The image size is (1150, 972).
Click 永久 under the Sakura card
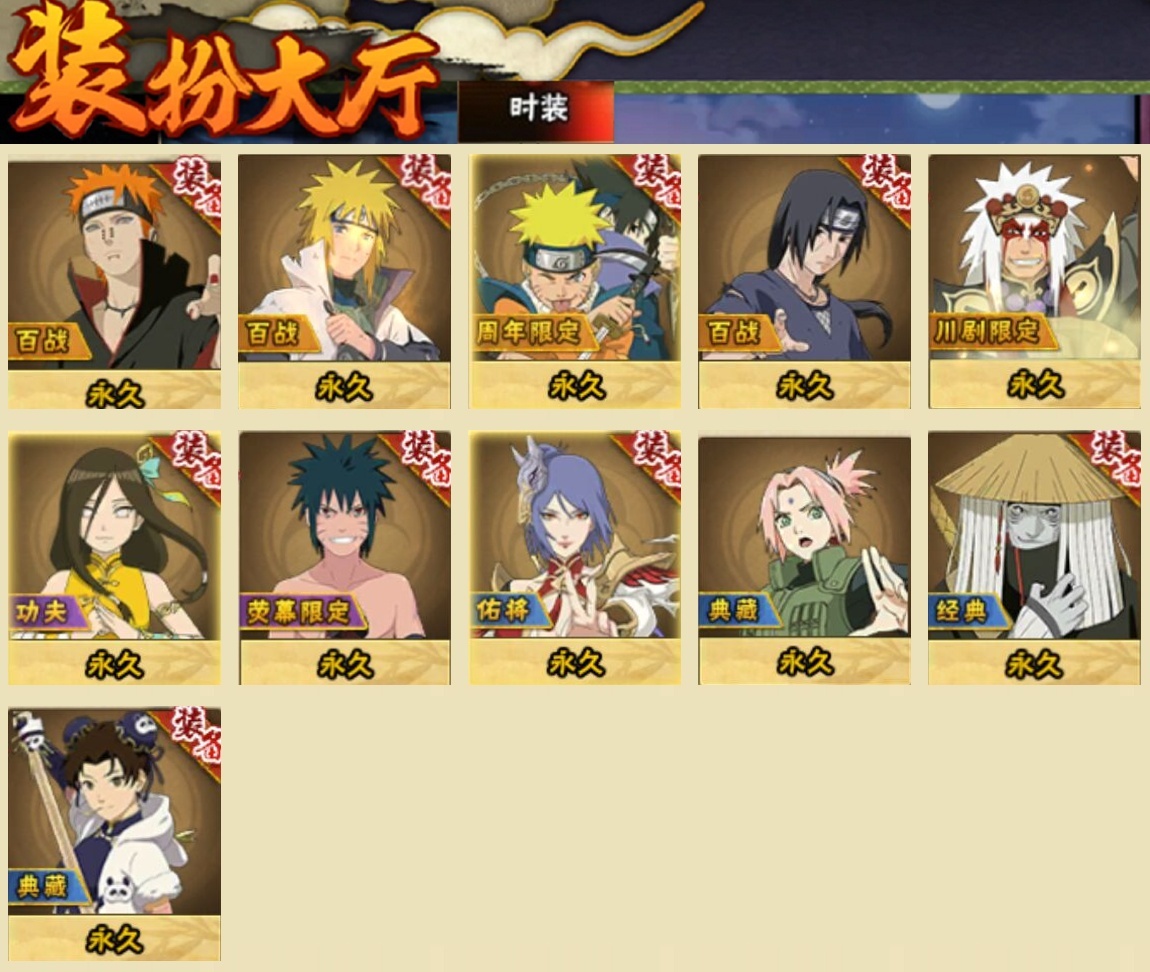[x=805, y=663]
